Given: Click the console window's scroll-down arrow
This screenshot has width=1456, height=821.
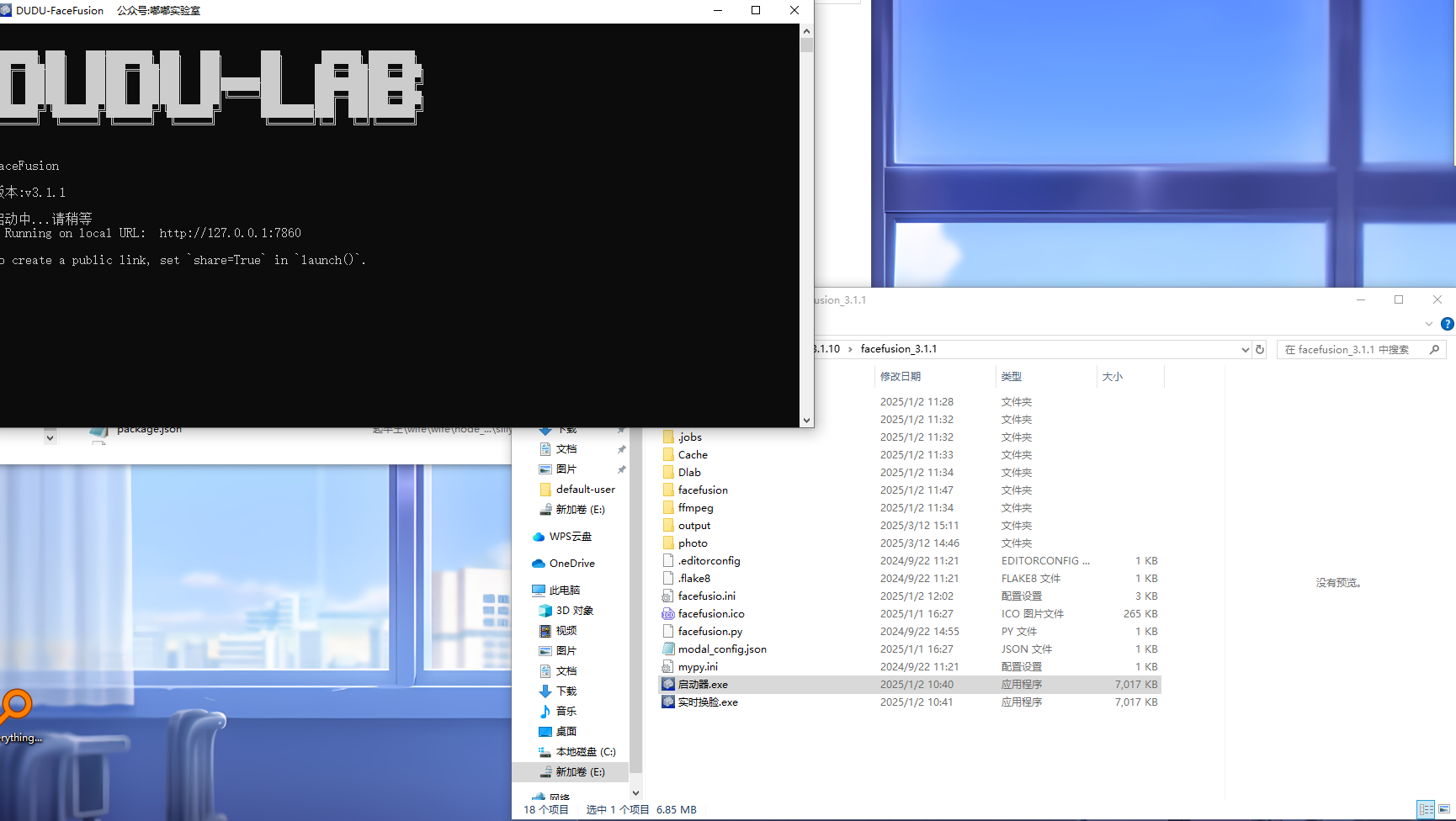Looking at the screenshot, I should point(806,420).
